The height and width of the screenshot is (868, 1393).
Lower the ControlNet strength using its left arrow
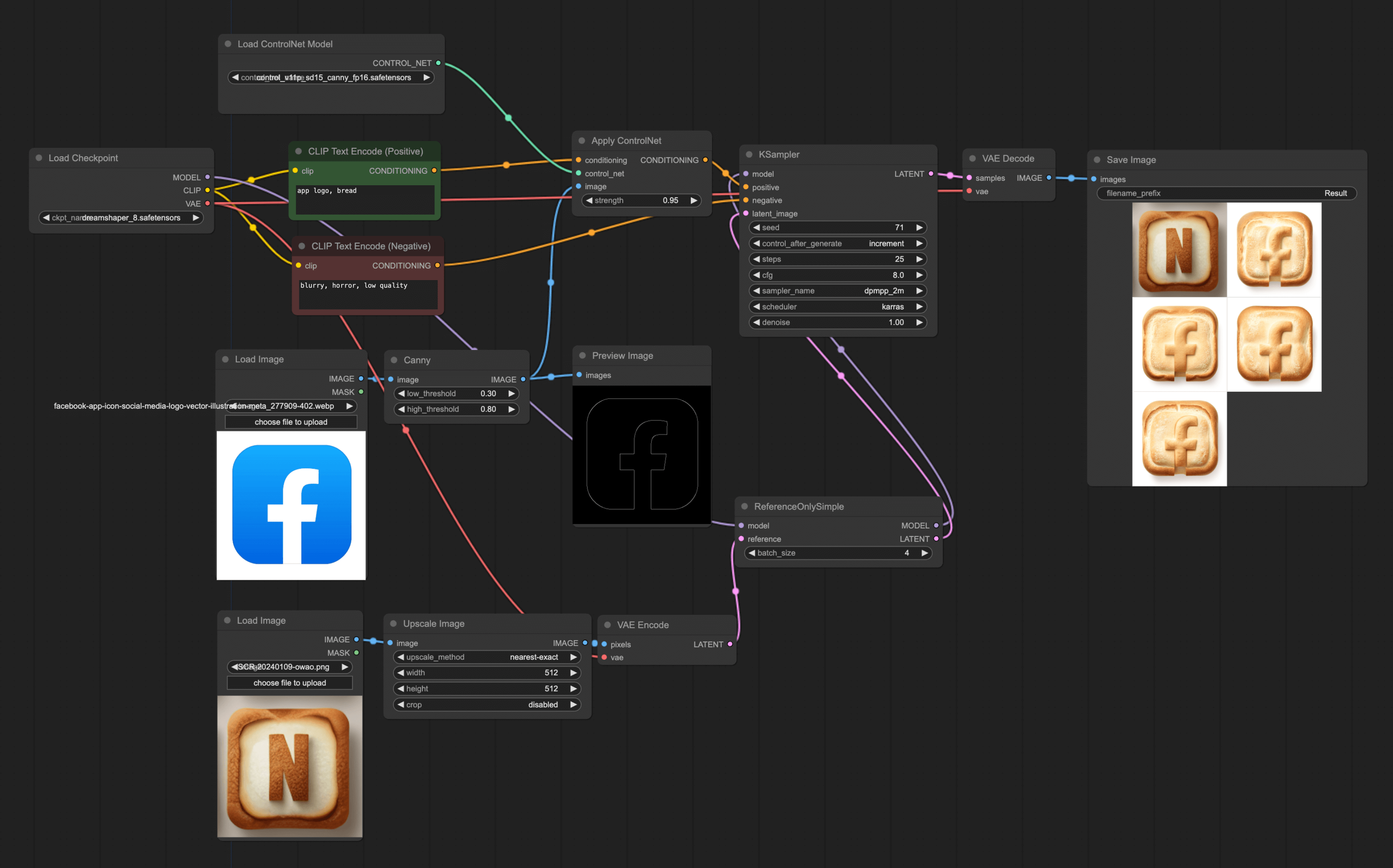(590, 201)
